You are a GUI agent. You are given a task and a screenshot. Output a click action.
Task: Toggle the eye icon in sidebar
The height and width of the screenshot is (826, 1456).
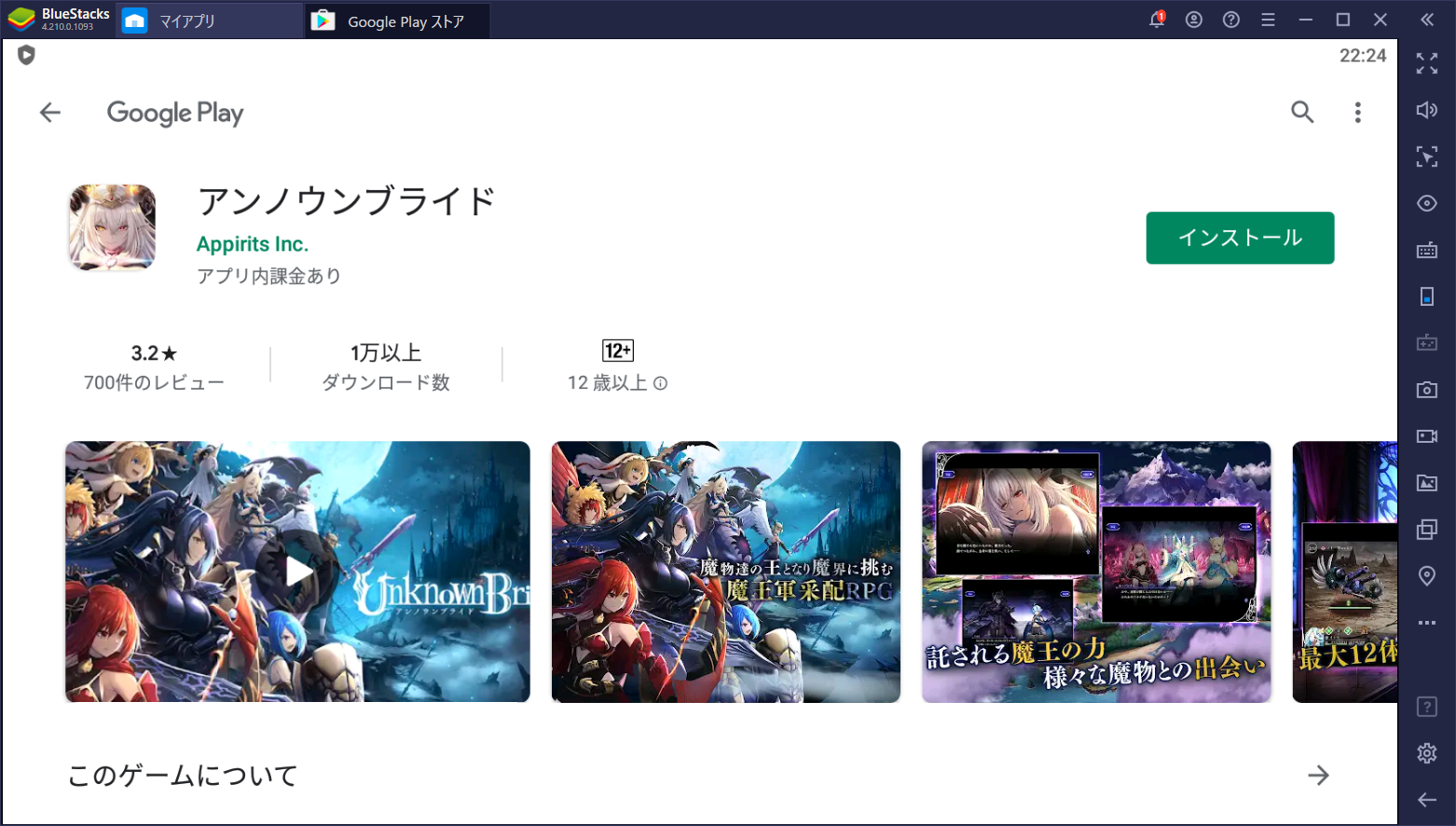1427,203
